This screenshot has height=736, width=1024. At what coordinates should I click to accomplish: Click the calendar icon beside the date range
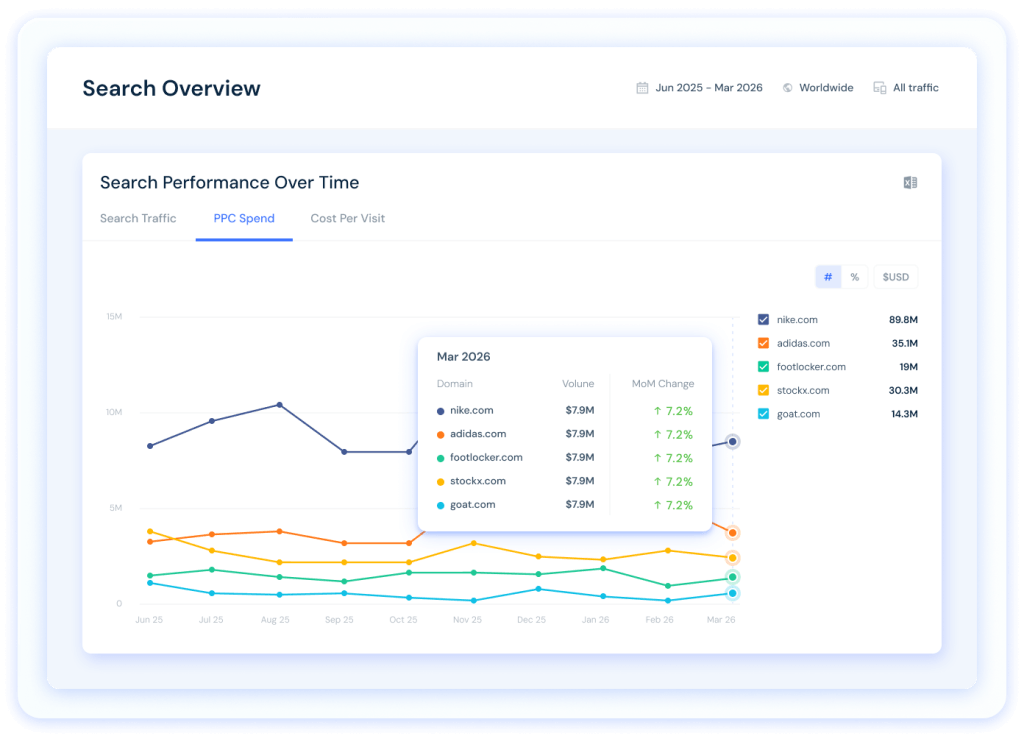(x=642, y=88)
